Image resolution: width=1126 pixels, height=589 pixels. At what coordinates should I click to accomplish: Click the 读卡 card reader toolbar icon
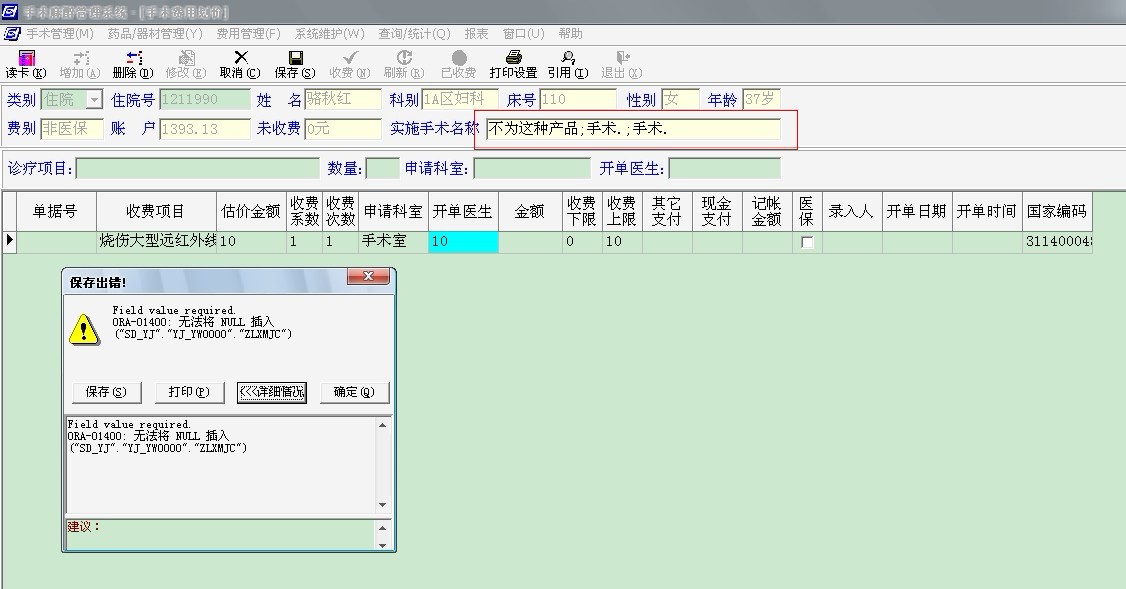pyautogui.click(x=26, y=58)
